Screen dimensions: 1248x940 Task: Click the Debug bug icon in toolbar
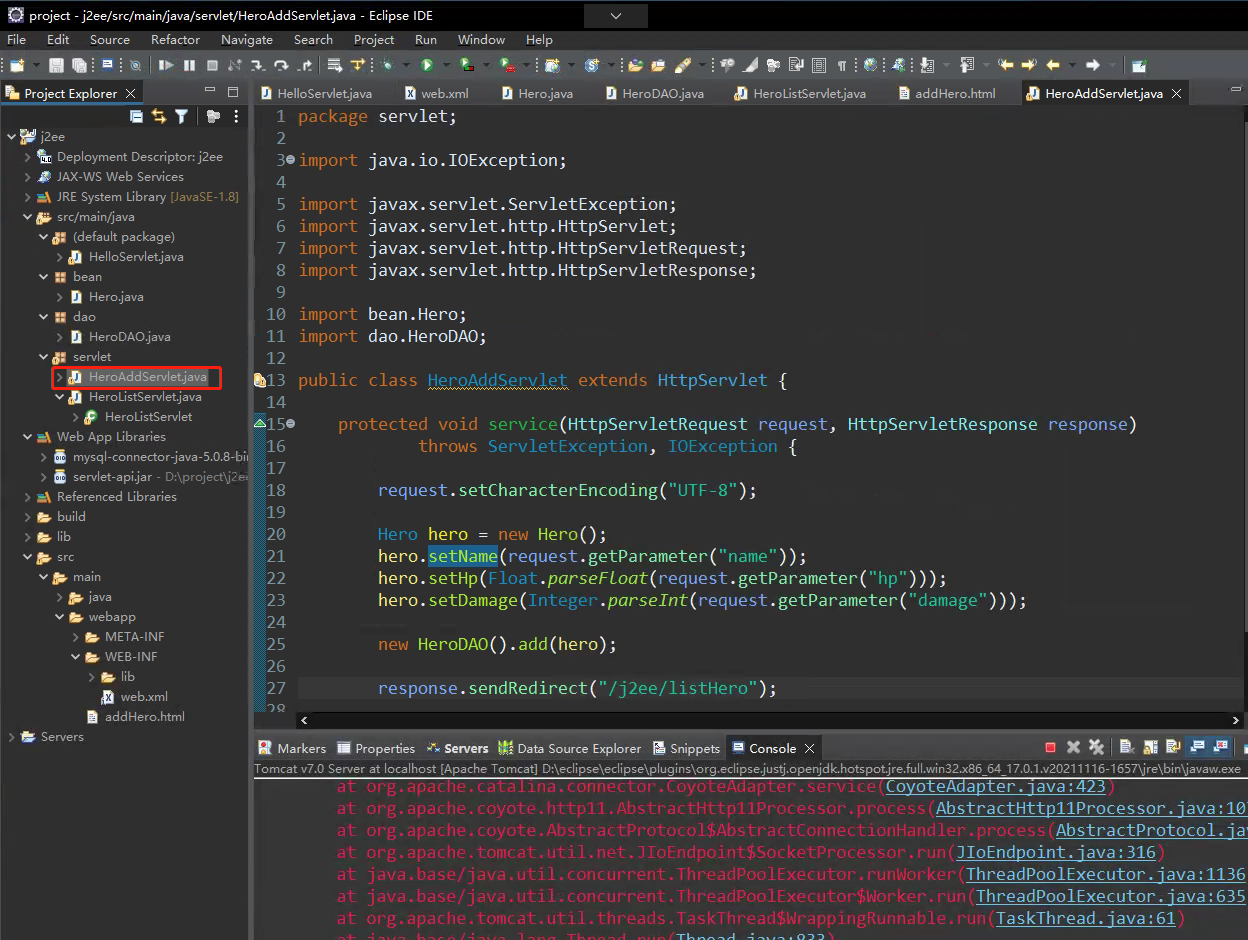pos(386,65)
